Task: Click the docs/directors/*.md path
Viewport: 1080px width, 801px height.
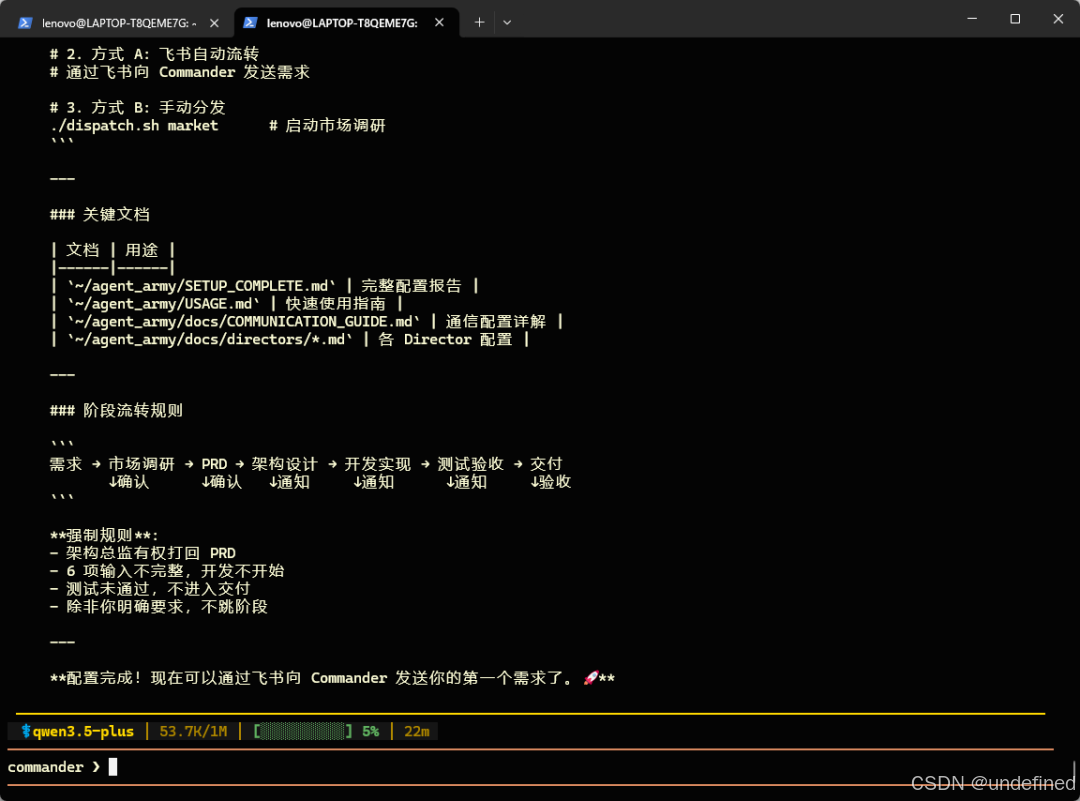Action: pyautogui.click(x=209, y=340)
